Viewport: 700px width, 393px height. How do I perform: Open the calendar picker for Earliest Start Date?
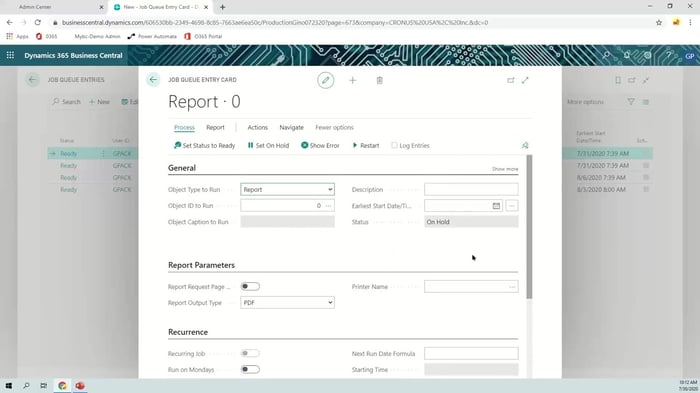[496, 206]
